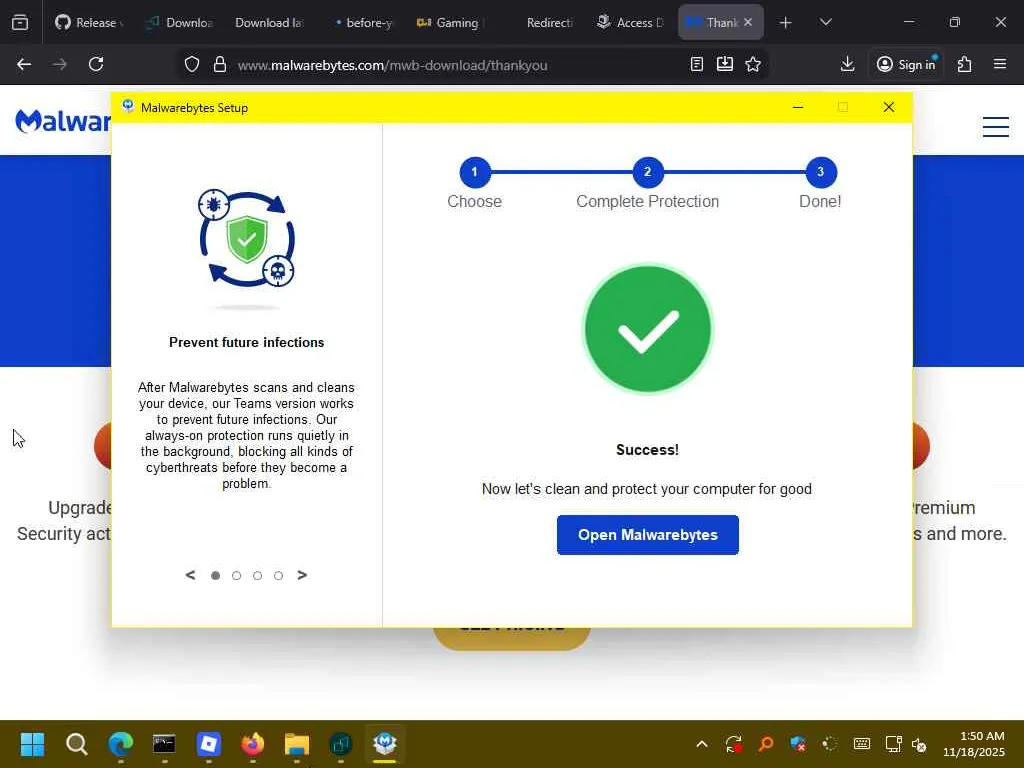The image size is (1024, 768).
Task: Click step 2 Complete Protection circle
Action: 648,172
